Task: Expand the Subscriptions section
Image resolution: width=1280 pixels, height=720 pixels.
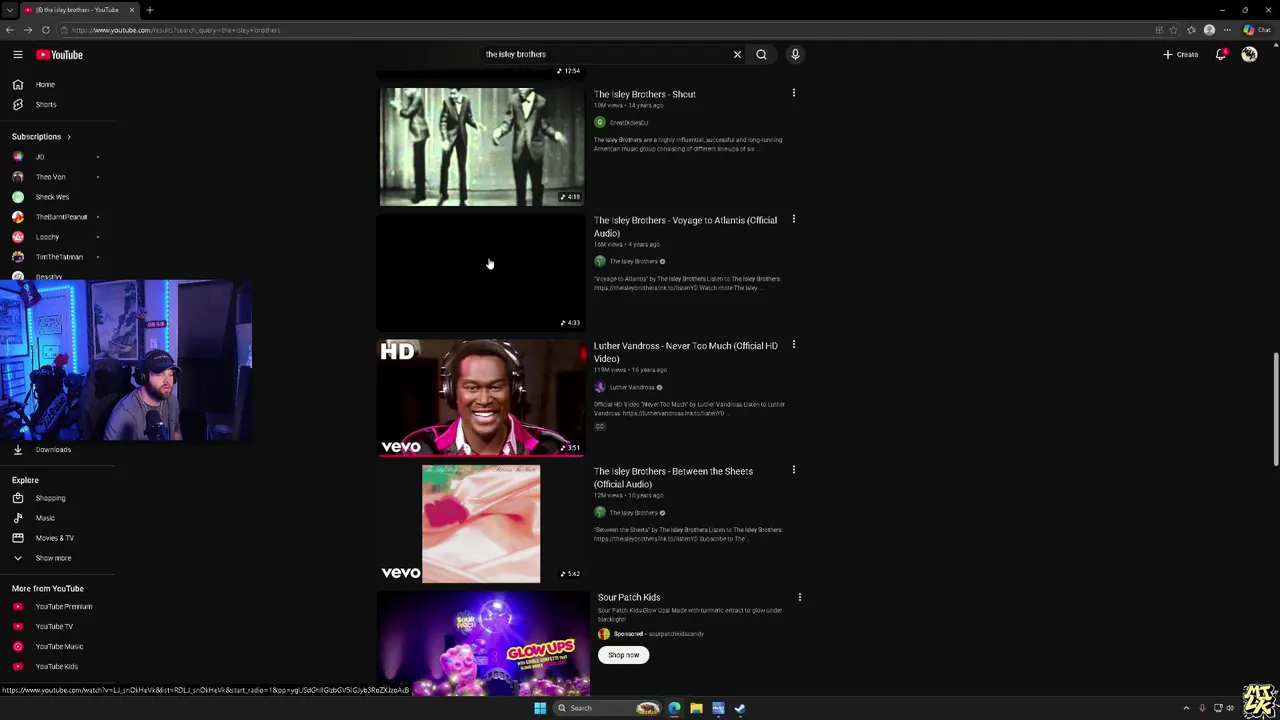Action: pyautogui.click(x=41, y=137)
